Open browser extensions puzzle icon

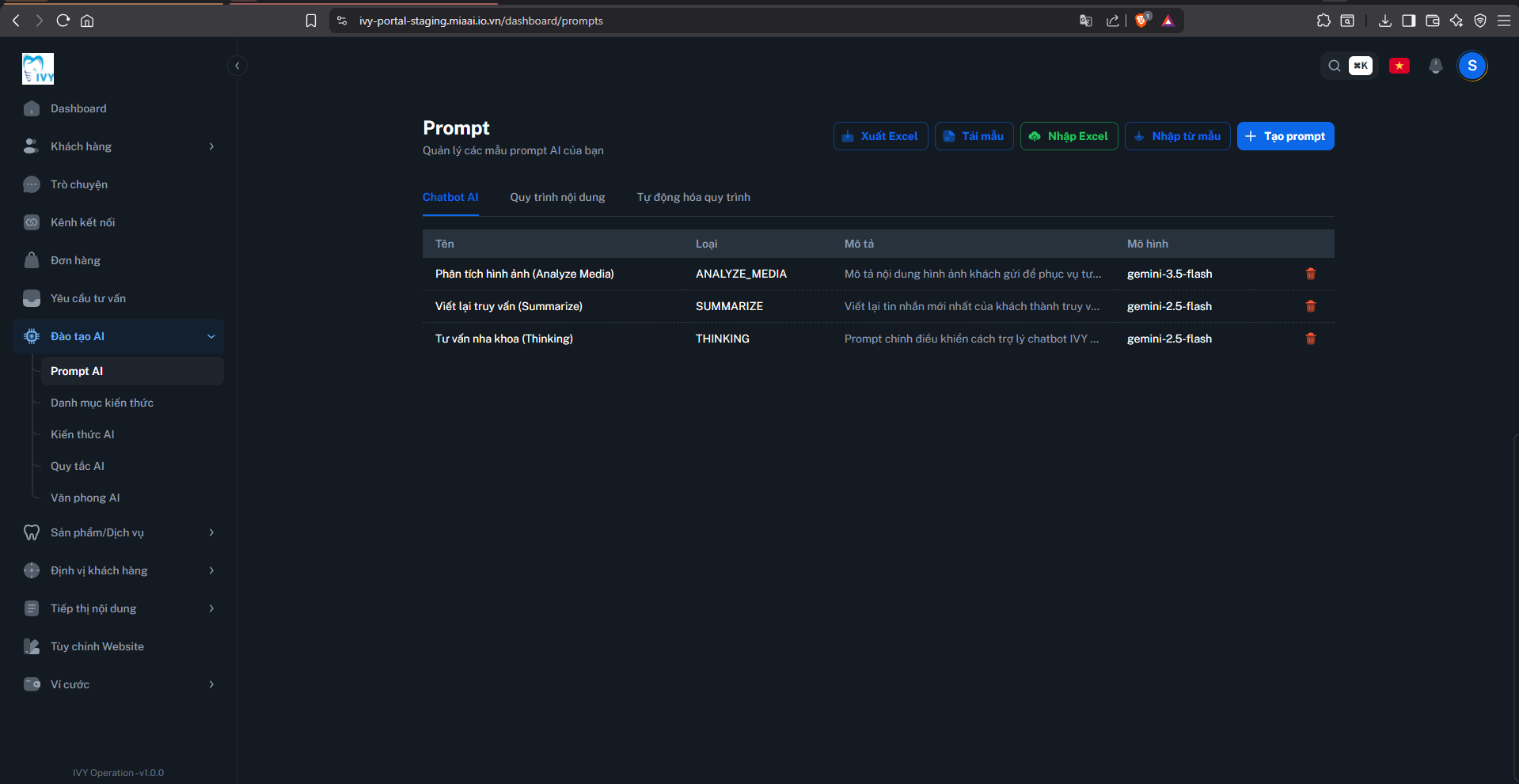1323,21
